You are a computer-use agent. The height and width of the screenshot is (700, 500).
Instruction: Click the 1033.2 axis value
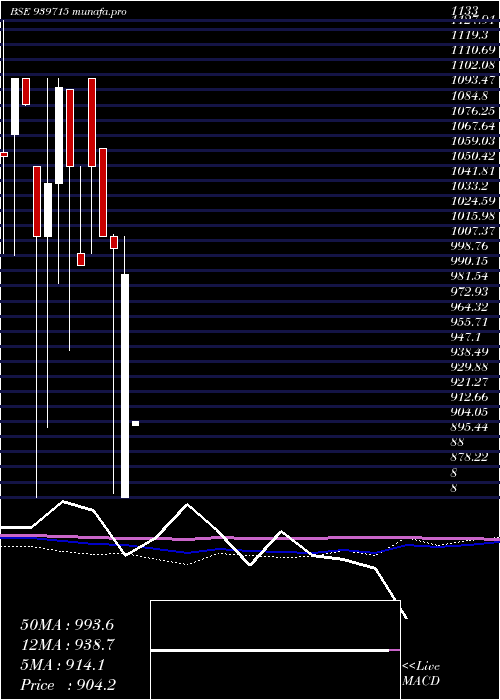pos(469,186)
